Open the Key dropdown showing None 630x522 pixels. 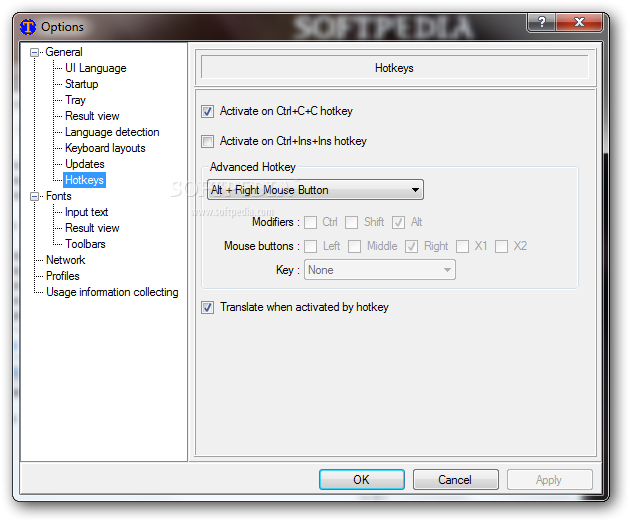coord(380,270)
